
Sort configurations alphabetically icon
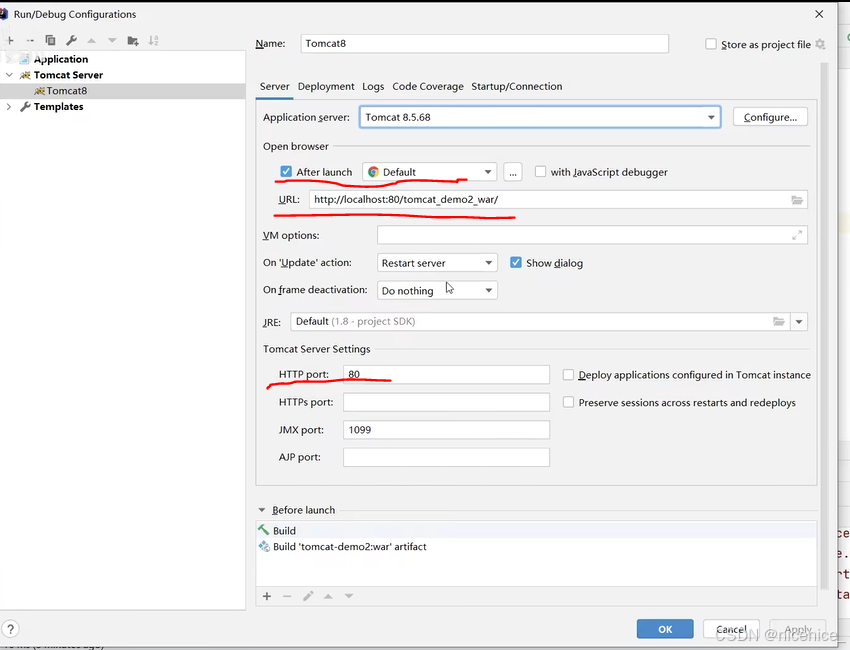(x=153, y=41)
